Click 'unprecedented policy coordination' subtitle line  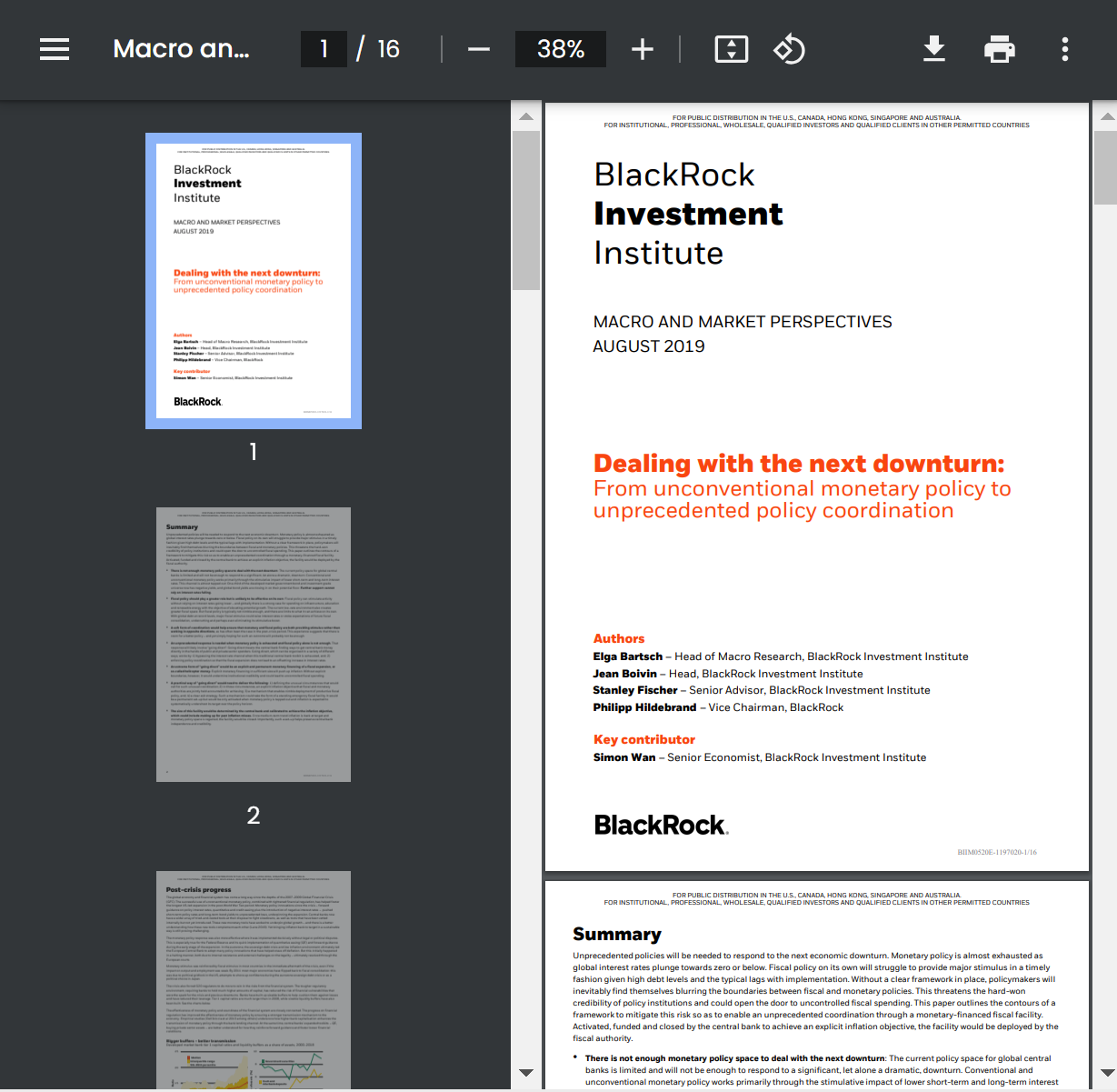tap(773, 511)
